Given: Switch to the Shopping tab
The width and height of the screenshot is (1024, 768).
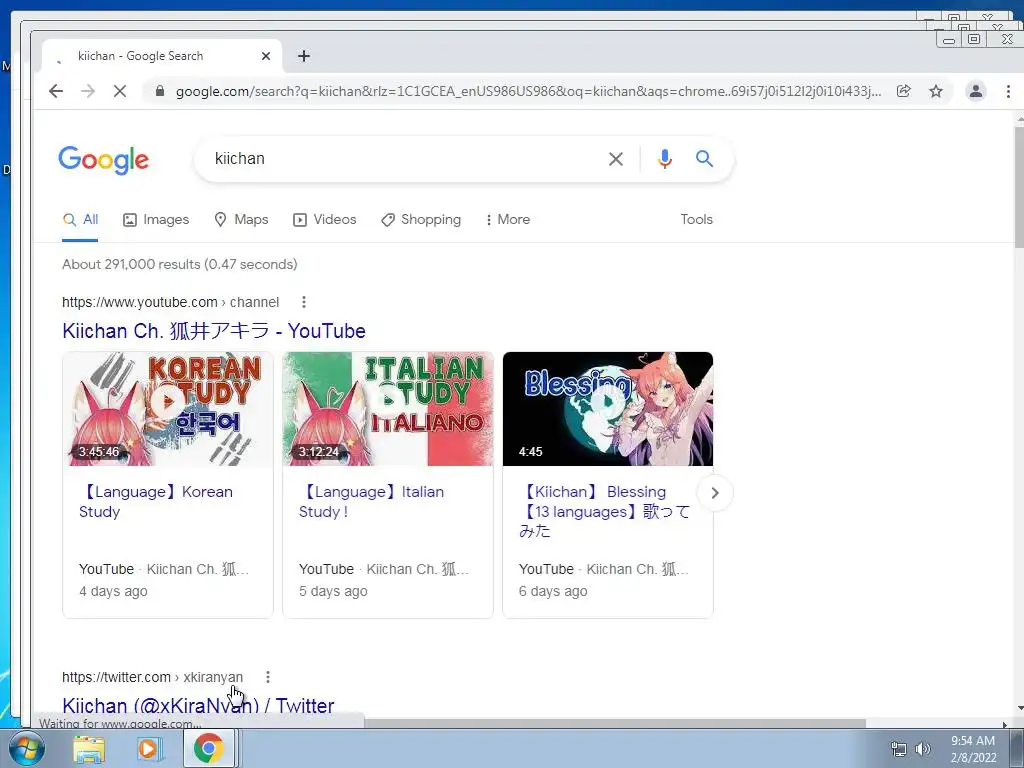Looking at the screenshot, I should click(x=421, y=219).
